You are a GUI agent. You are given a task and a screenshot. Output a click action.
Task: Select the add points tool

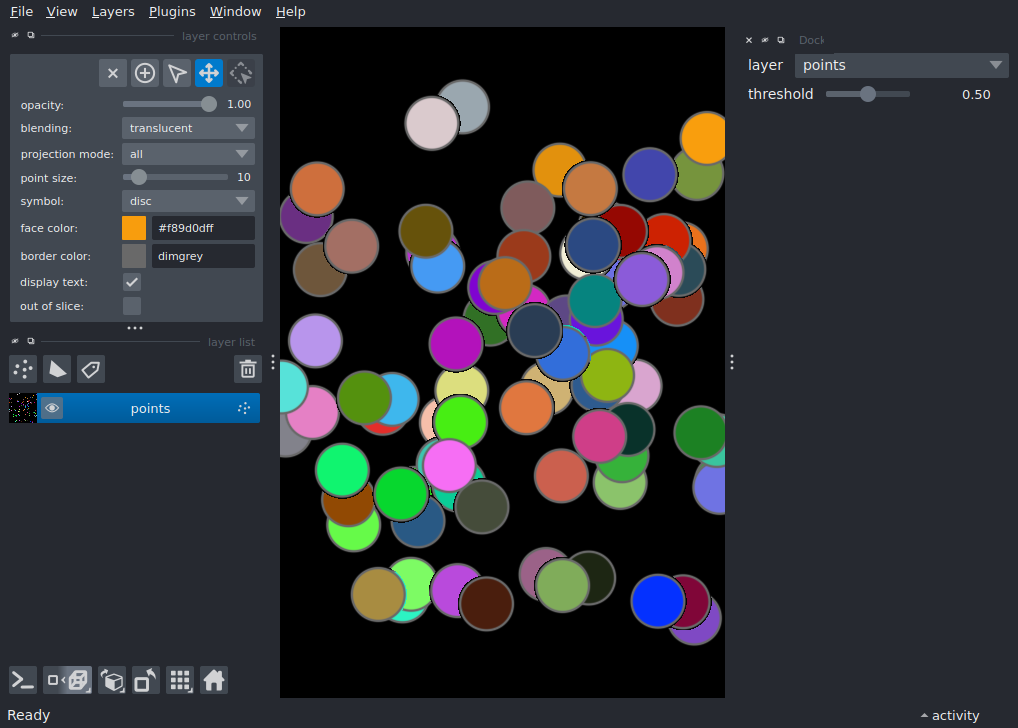[x=145, y=73]
